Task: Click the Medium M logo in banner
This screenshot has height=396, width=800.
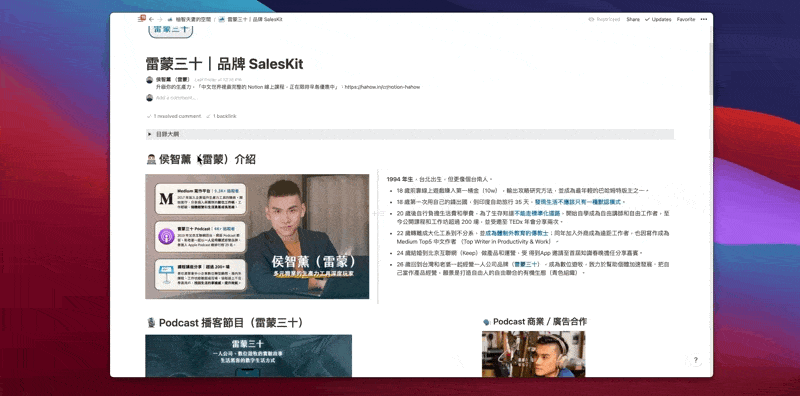Action: [166, 199]
